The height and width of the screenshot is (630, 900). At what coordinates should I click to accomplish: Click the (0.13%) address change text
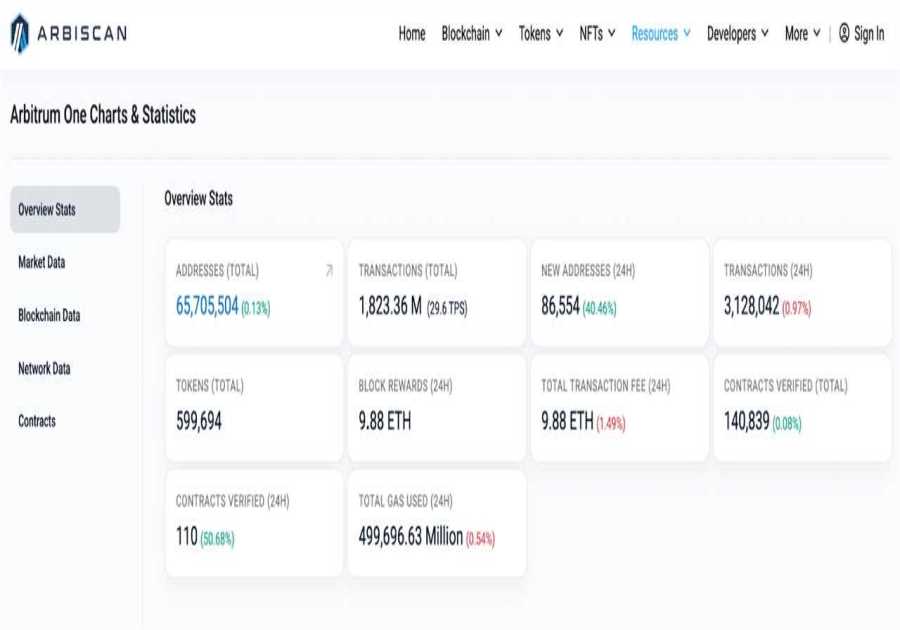tap(255, 309)
